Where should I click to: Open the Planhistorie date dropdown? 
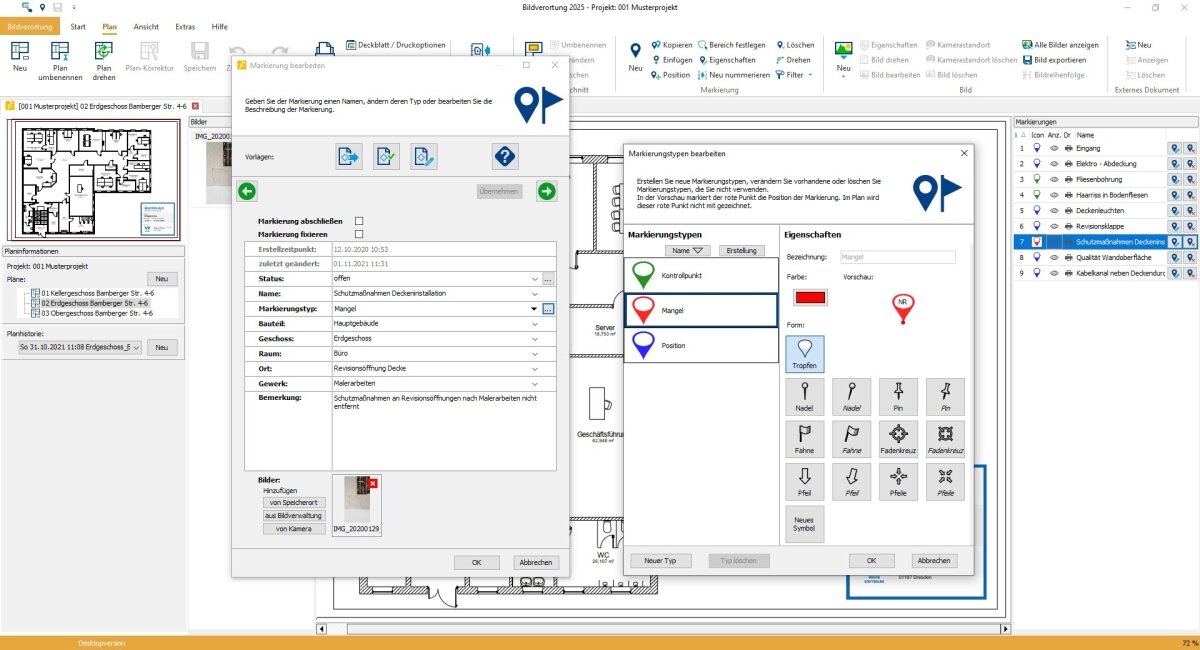point(80,347)
